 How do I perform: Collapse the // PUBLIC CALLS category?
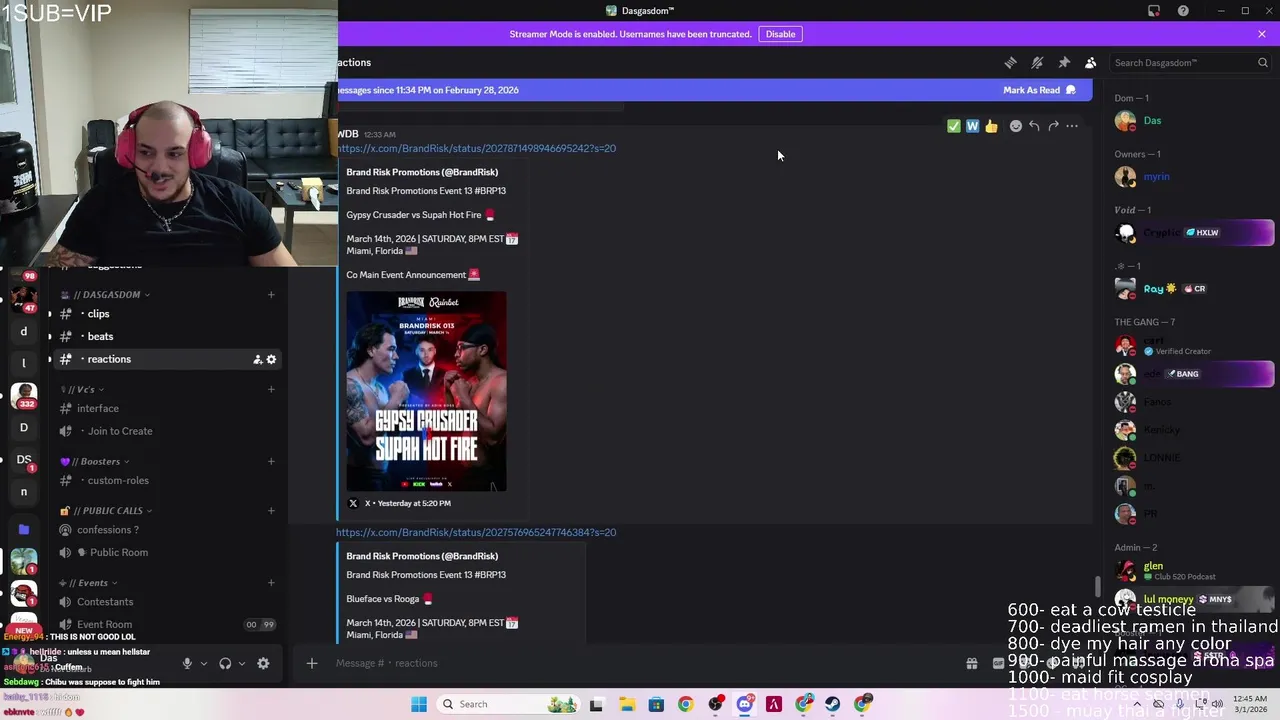coord(107,510)
